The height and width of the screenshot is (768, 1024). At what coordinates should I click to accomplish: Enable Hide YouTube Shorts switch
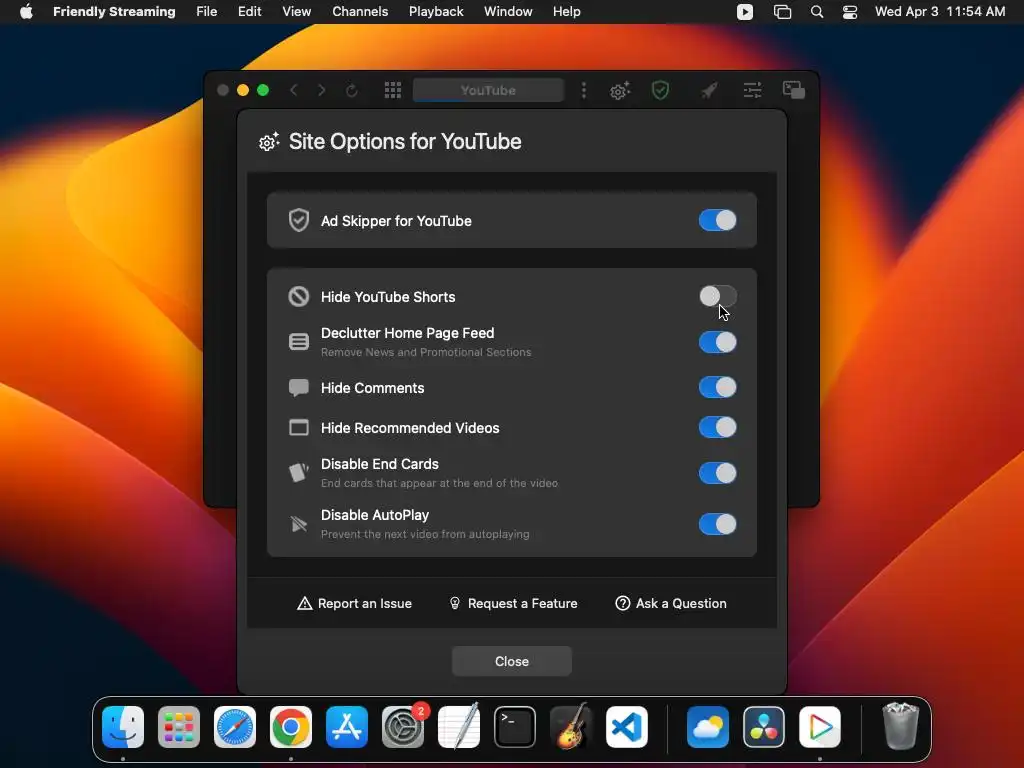pyautogui.click(x=717, y=296)
